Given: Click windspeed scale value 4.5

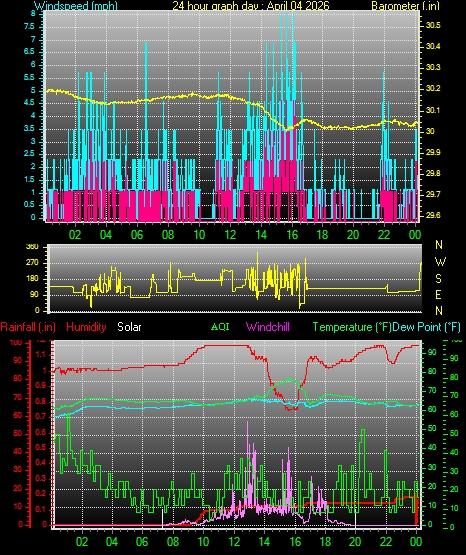Looking at the screenshot, I should [29, 103].
